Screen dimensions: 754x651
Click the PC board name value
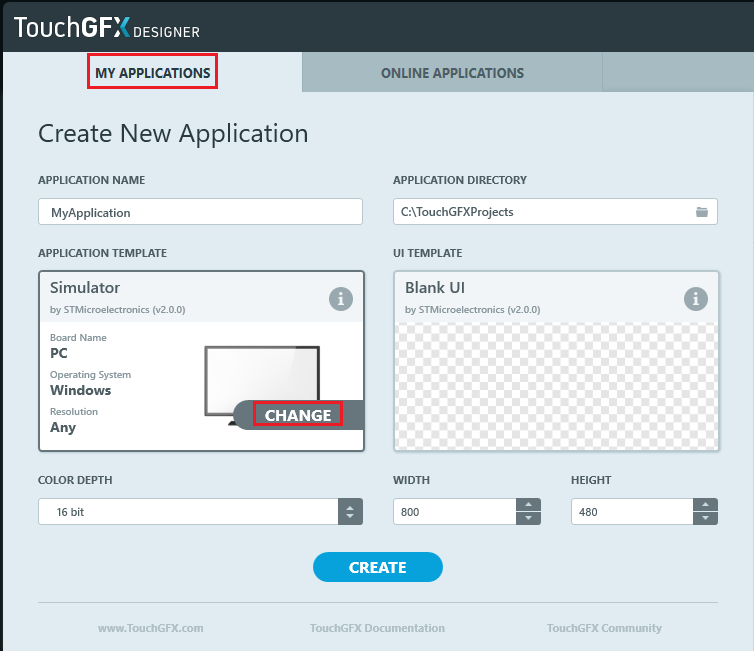59,353
